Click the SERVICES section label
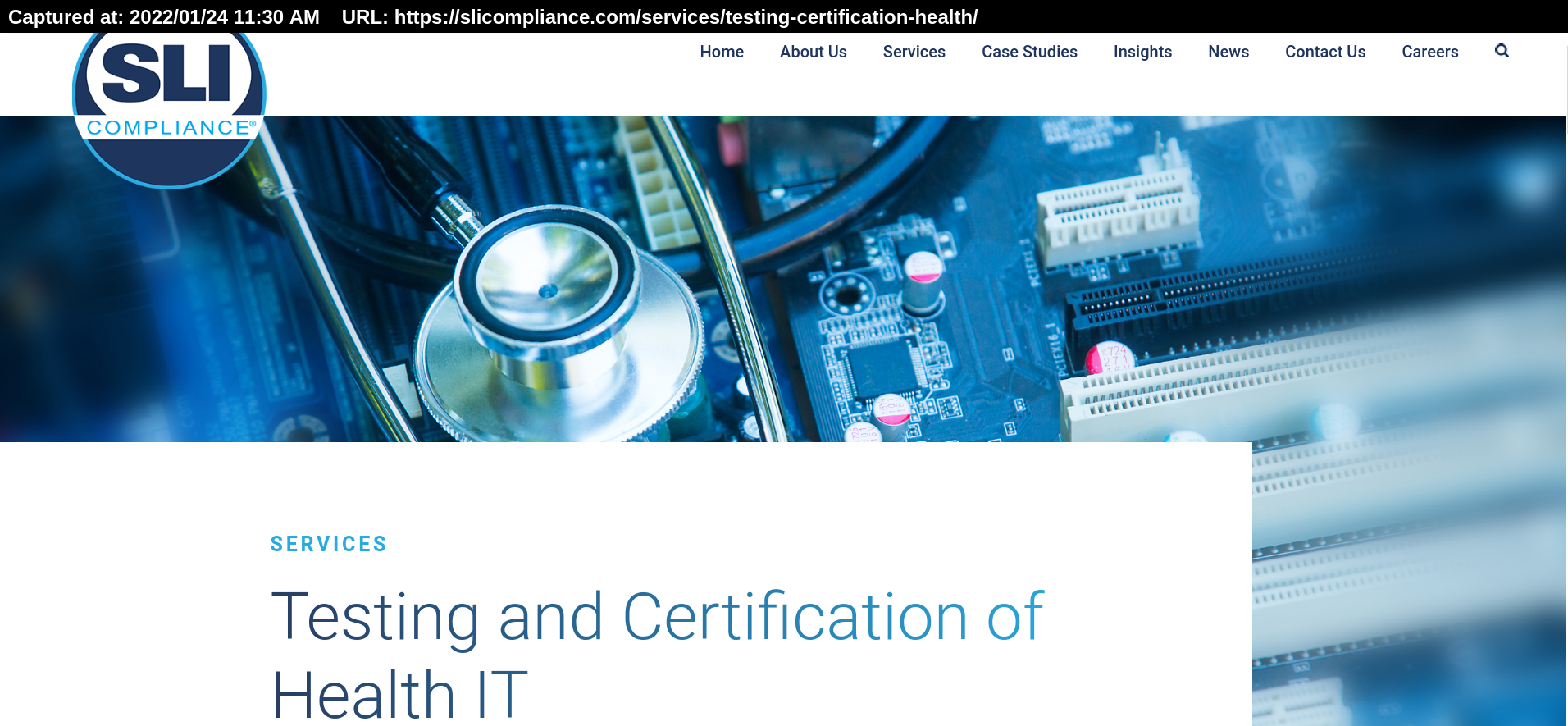Screen dimensions: 1568x726 tap(329, 544)
